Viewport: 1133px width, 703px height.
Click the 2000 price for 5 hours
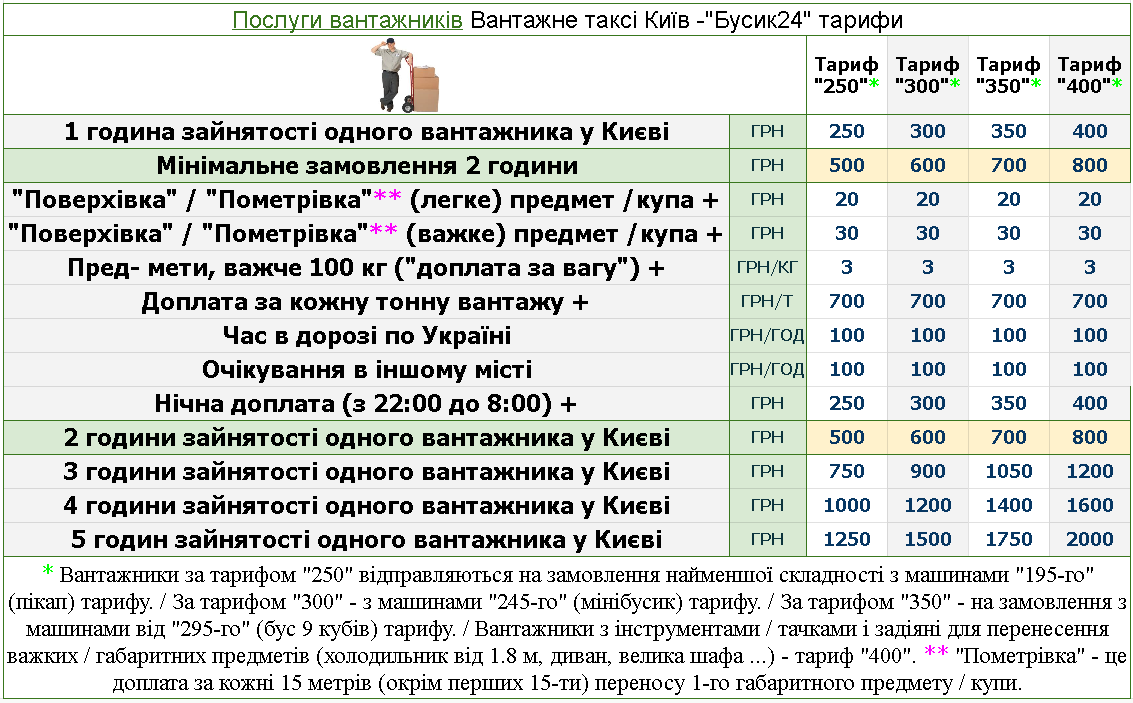click(1089, 540)
